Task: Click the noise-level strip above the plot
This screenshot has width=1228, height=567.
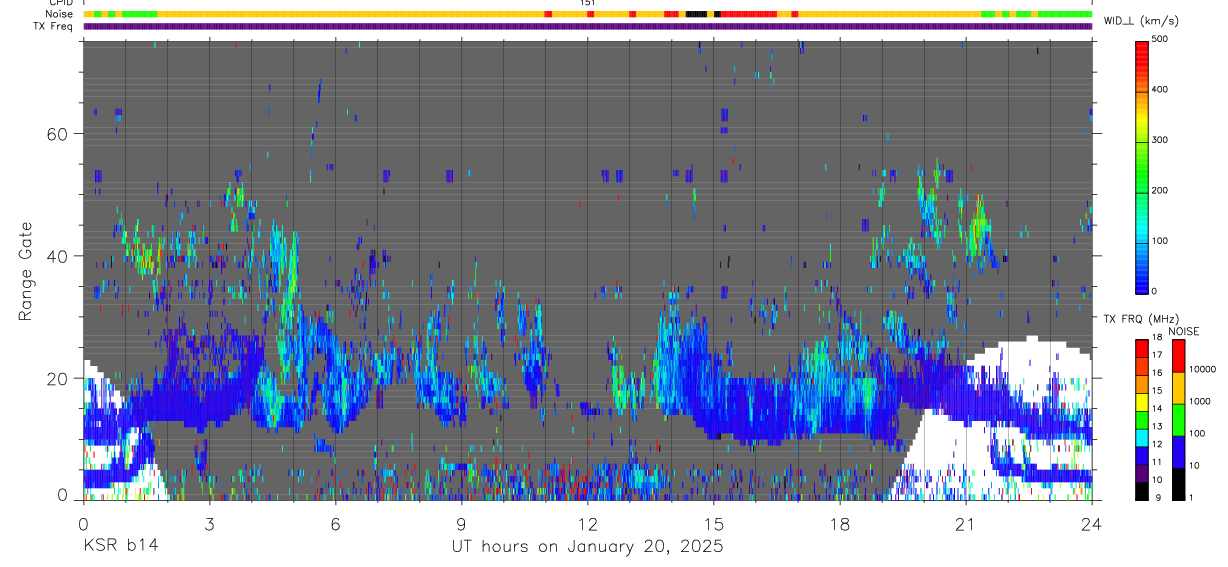Action: coord(587,14)
